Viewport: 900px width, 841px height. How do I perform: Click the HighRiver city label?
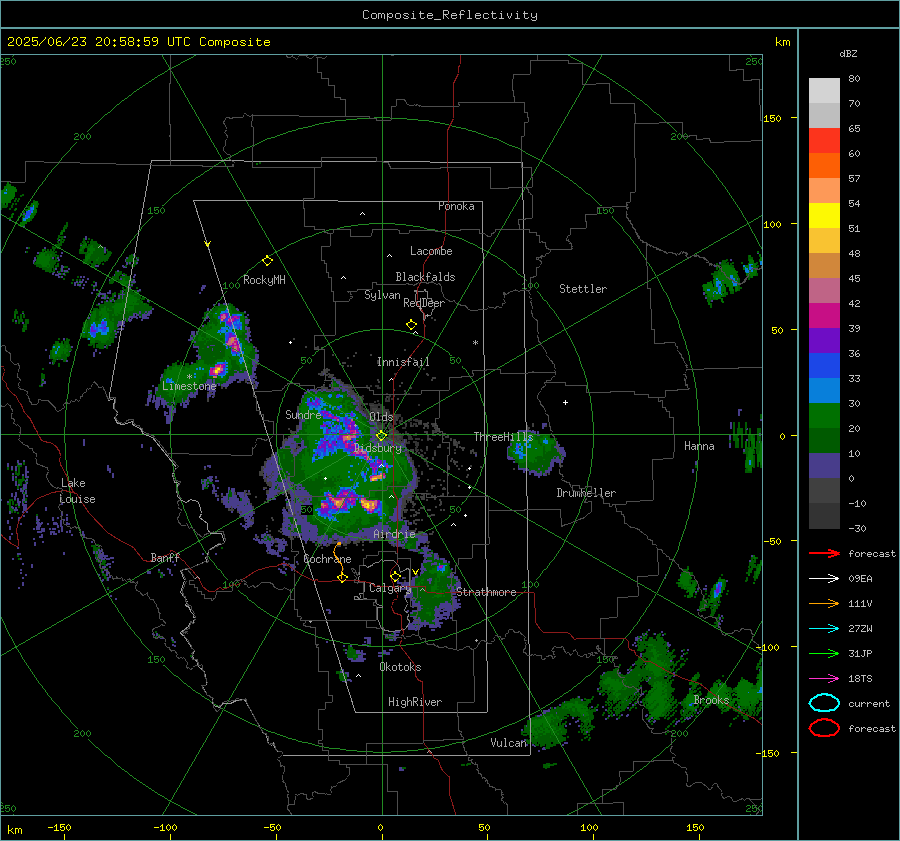click(415, 702)
